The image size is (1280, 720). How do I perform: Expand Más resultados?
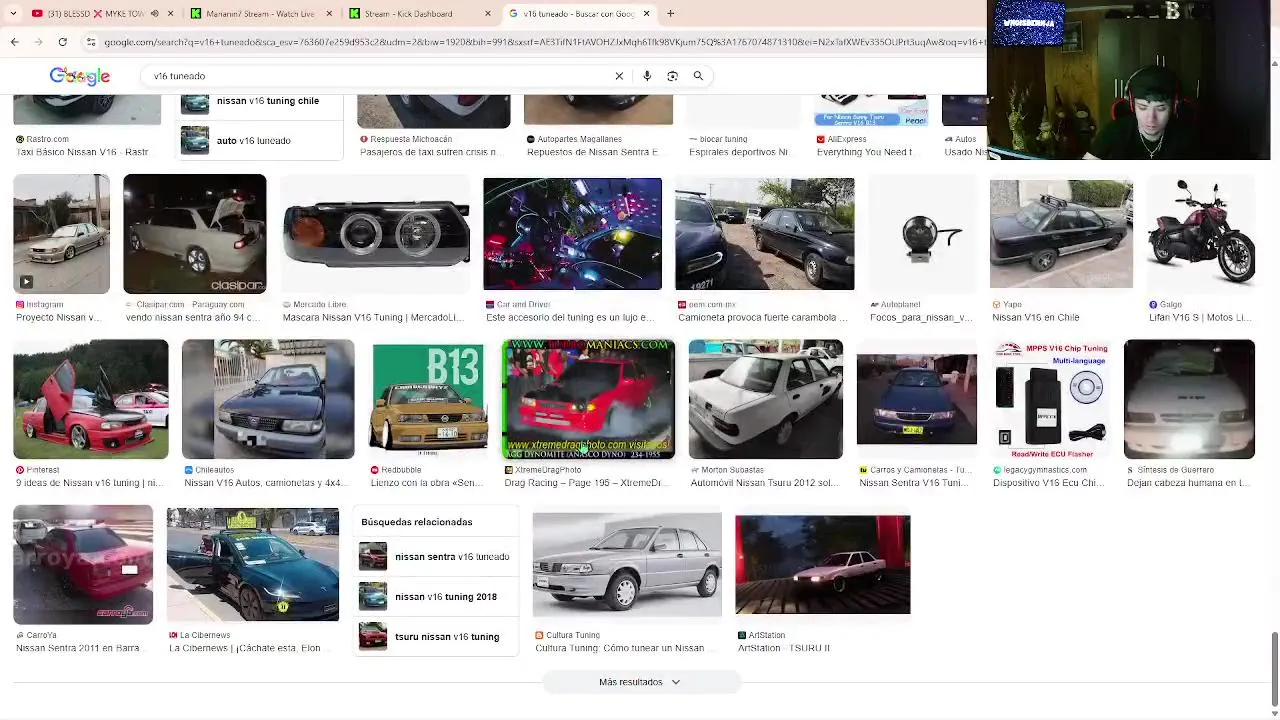(640, 682)
